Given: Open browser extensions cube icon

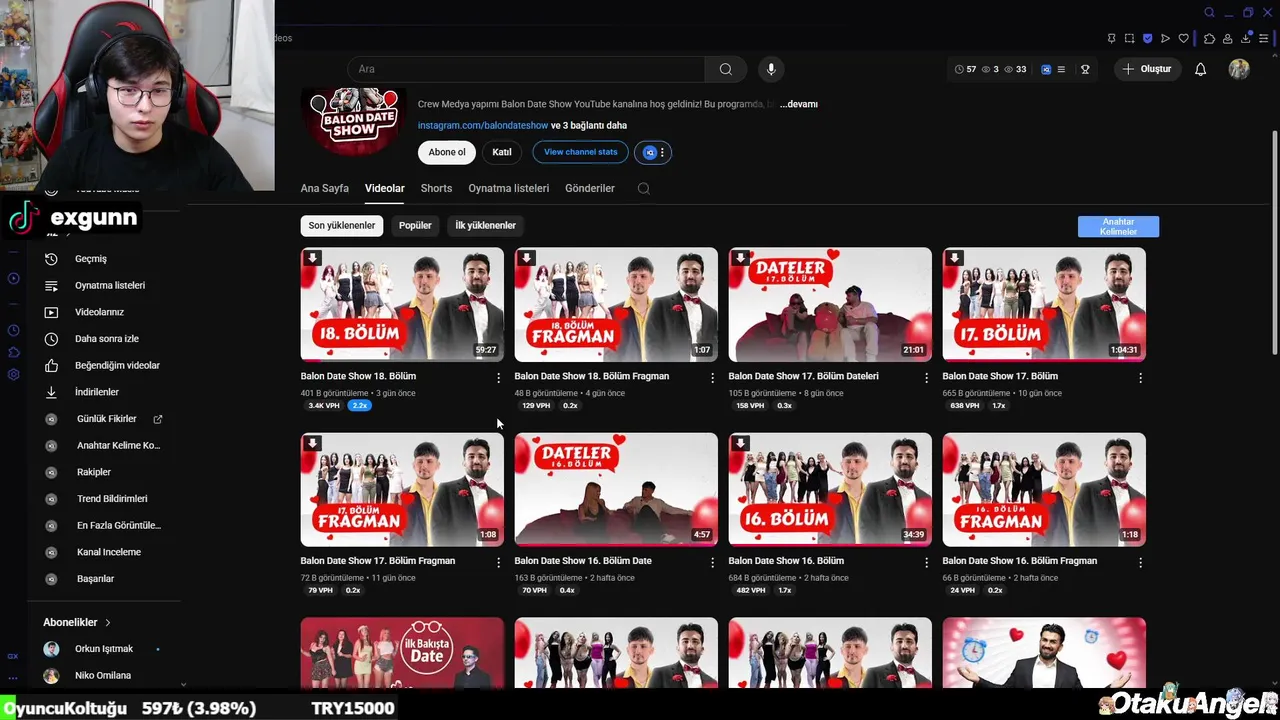Looking at the screenshot, I should pos(1209,38).
